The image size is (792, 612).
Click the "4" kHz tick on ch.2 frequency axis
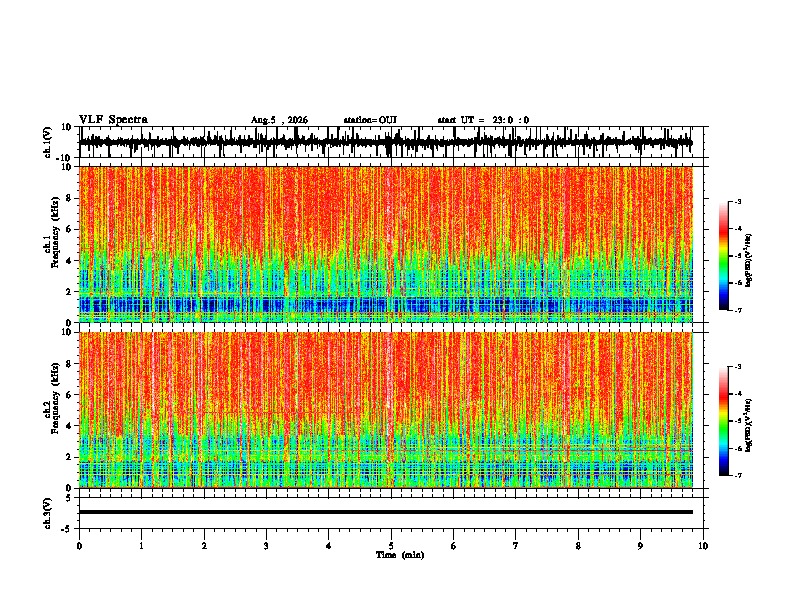(x=69, y=426)
